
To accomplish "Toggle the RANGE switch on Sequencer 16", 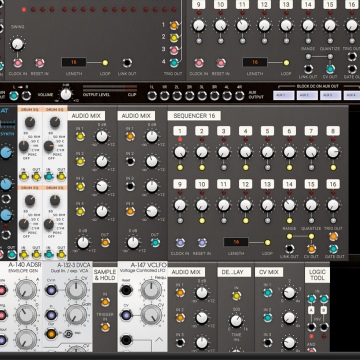I will [289, 236].
